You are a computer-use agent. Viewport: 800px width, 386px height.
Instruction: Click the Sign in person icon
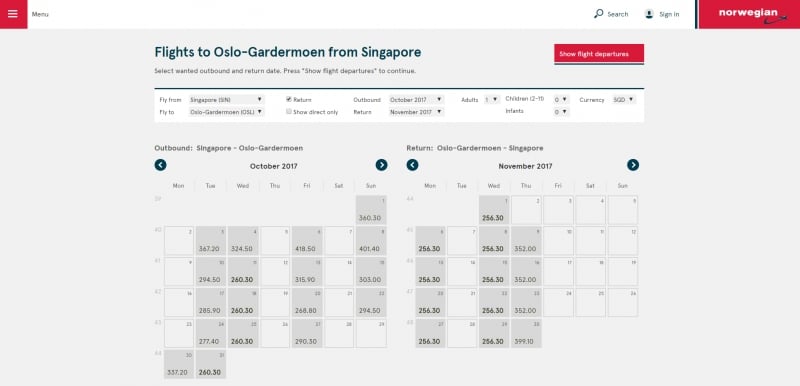649,14
